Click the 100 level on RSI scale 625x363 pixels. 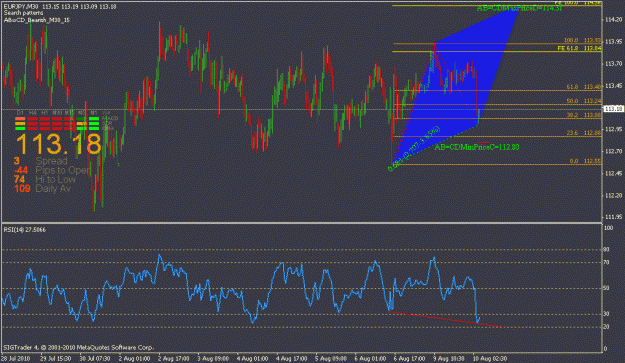pyautogui.click(x=608, y=228)
